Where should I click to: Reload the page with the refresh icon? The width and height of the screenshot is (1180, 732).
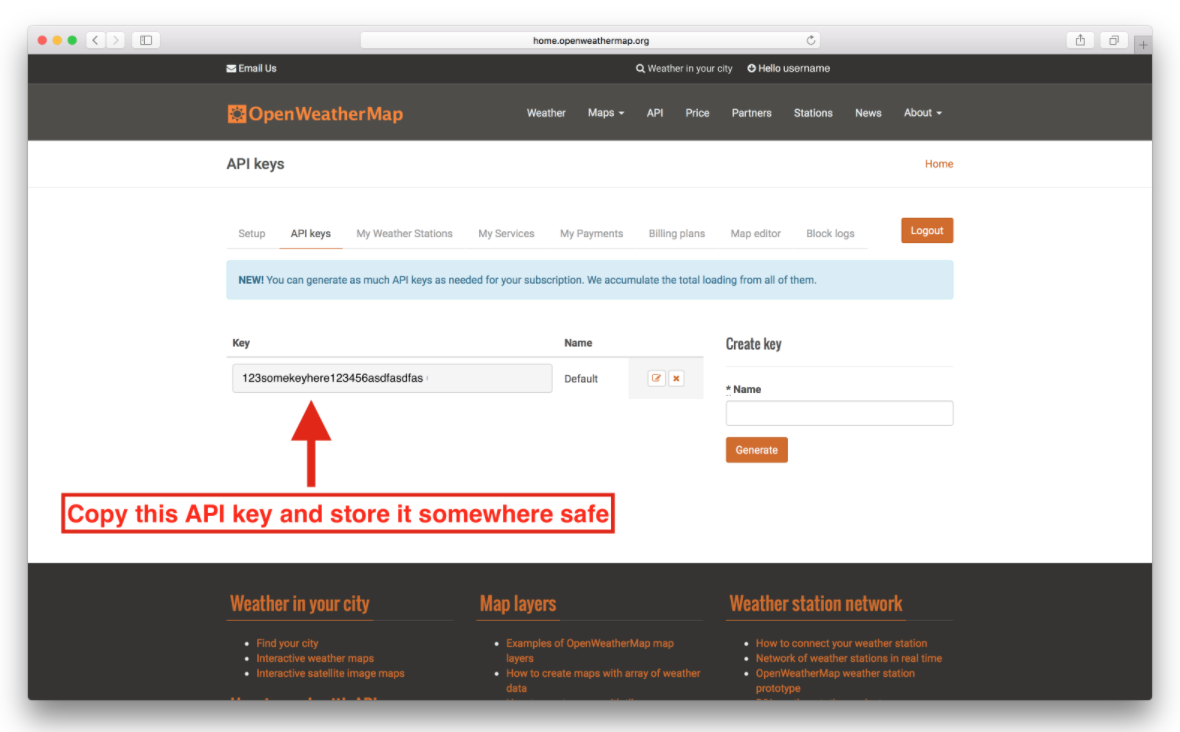coord(810,40)
